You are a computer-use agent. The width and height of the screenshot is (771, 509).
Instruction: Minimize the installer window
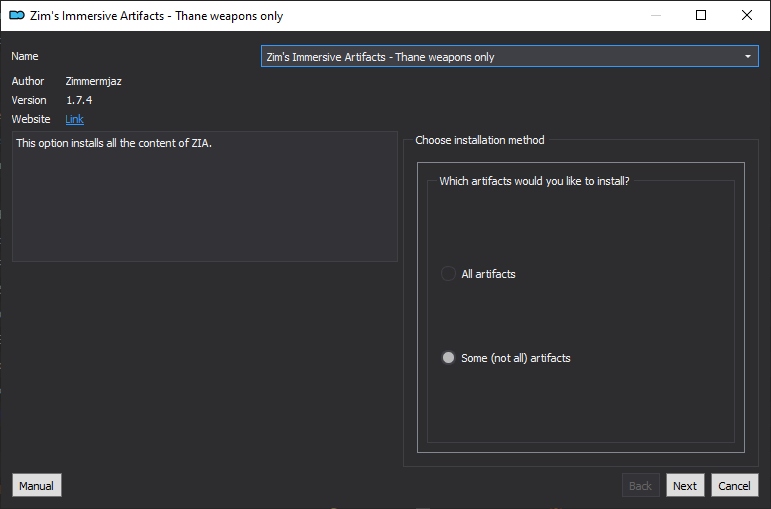(655, 15)
